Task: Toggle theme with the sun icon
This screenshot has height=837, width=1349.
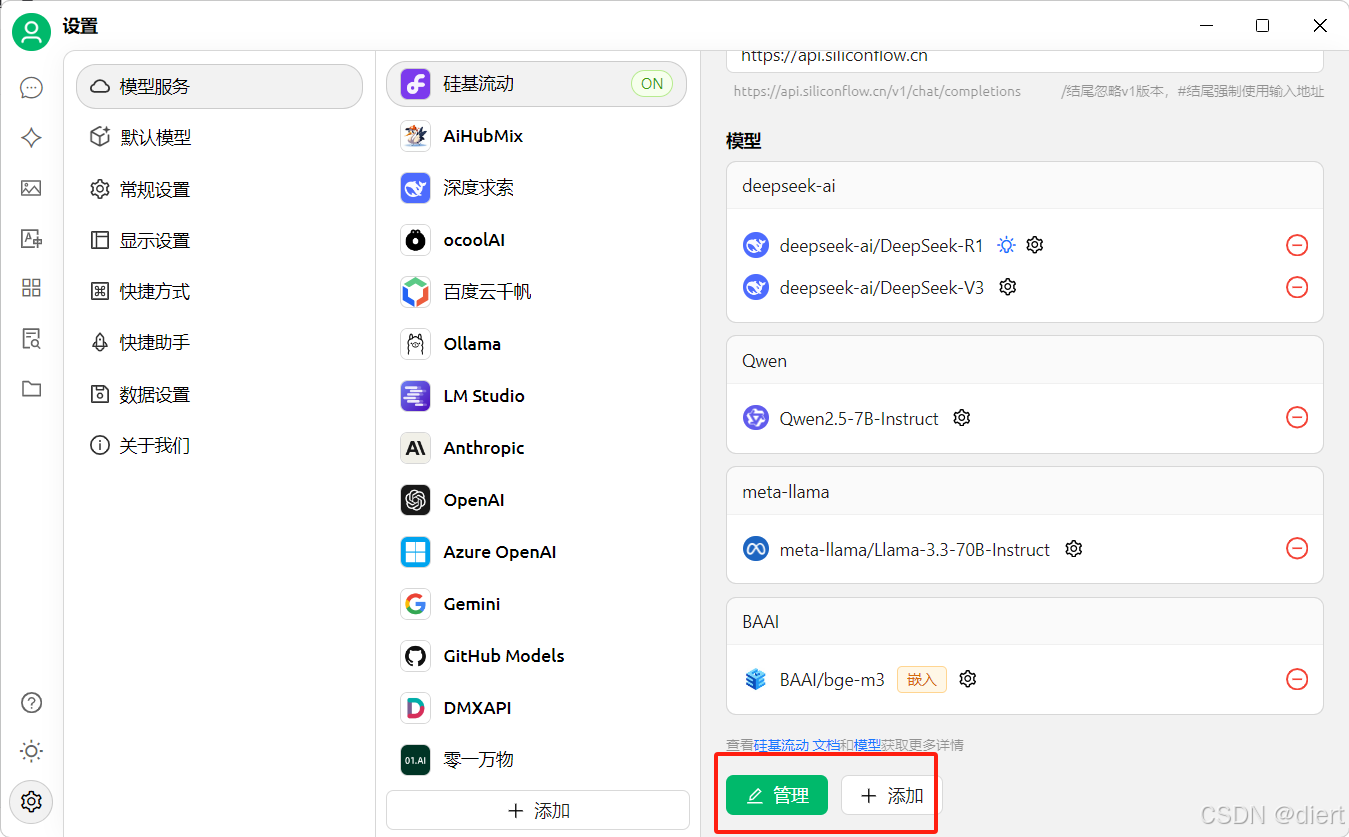Action: point(32,751)
